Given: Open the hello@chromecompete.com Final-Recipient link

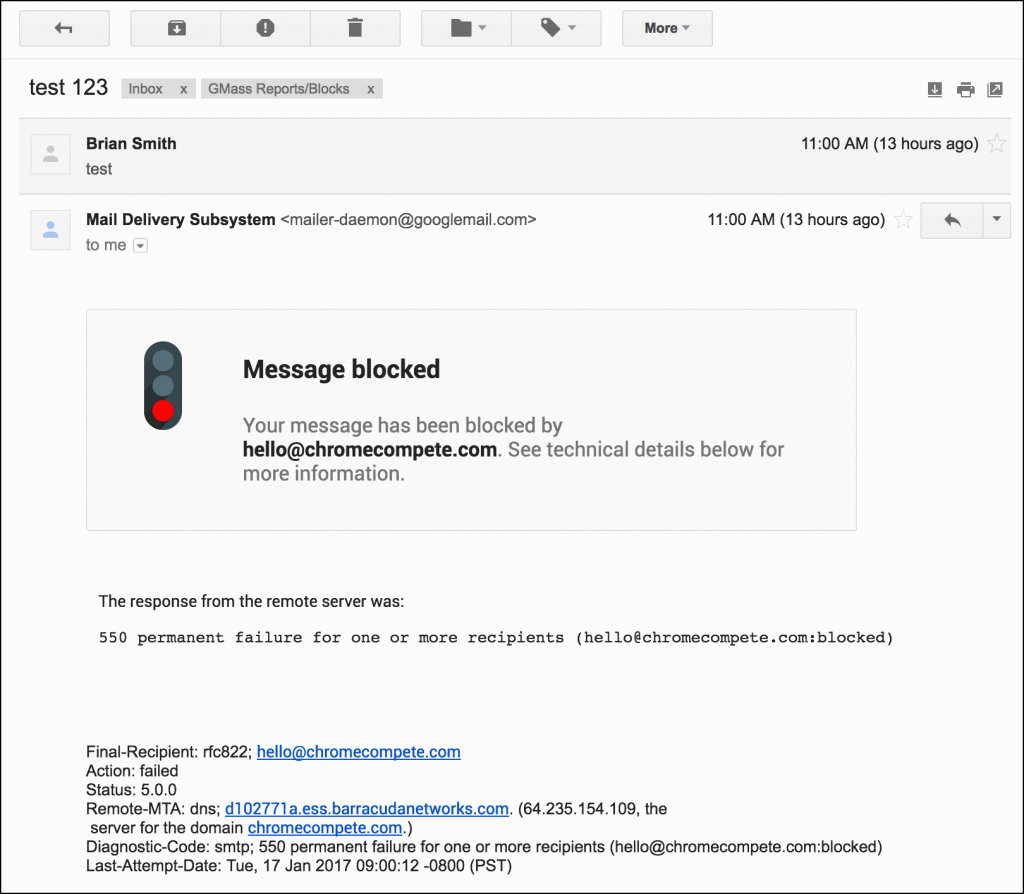Looking at the screenshot, I should [358, 752].
